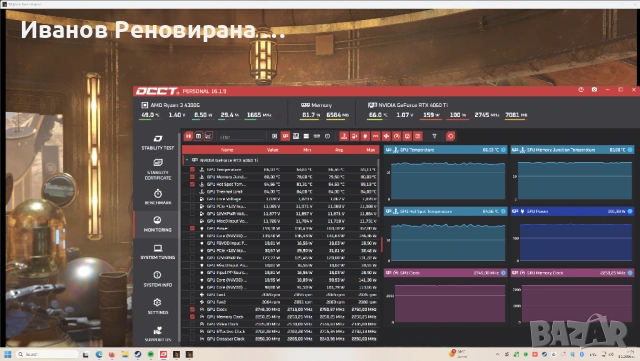Screen dimensions: 640x361
Task: Open the OCCT Settings gear
Action: point(158,306)
